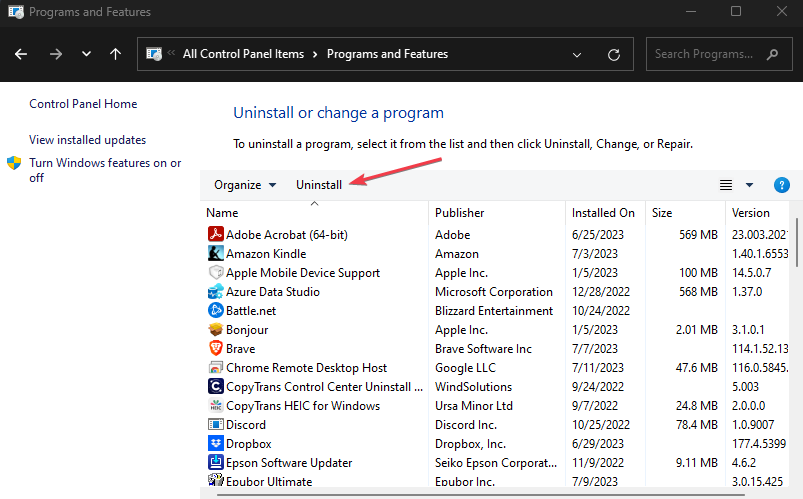Open the address bar history dropdown
803x499 pixels.
577,54
